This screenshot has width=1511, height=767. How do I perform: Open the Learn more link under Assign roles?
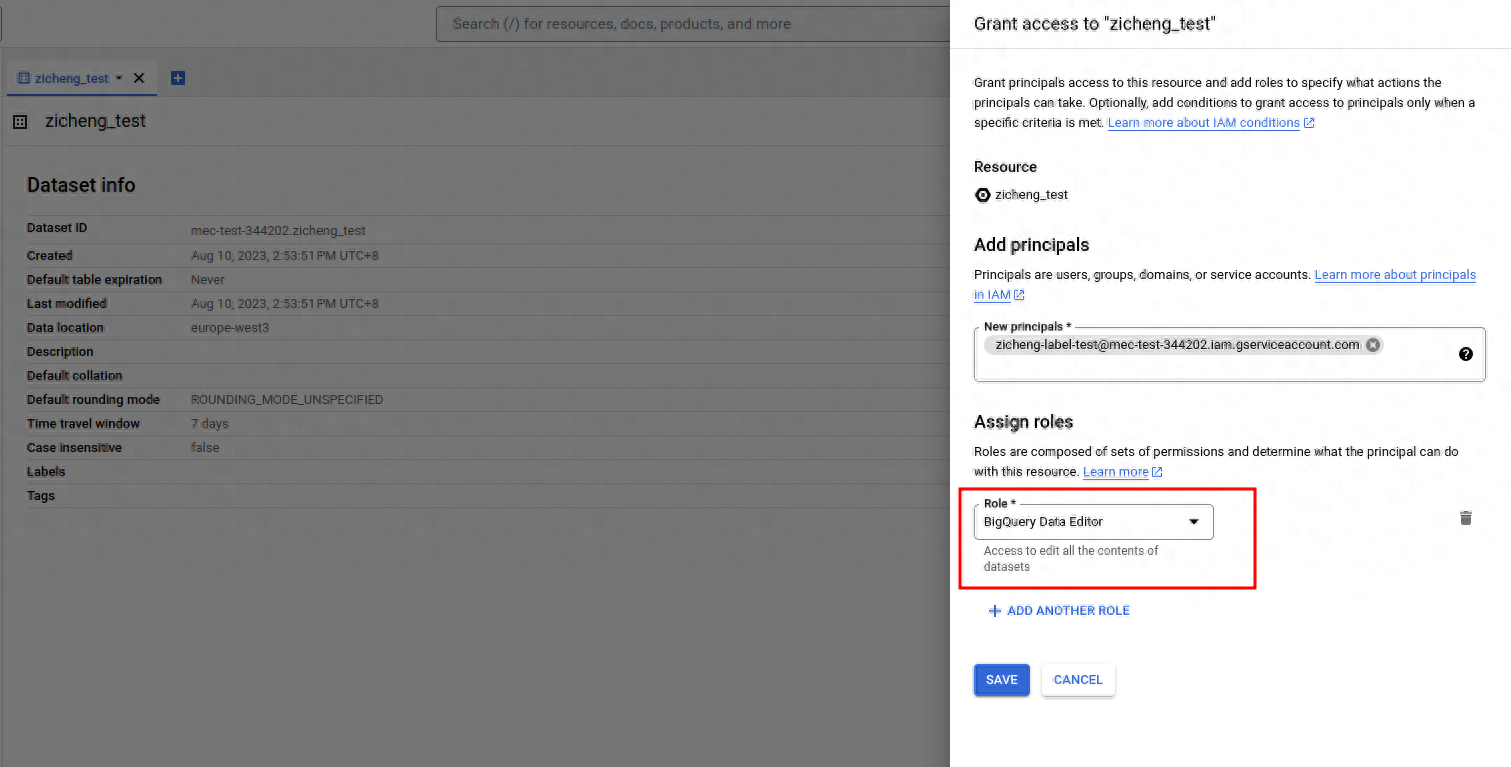1122,472
